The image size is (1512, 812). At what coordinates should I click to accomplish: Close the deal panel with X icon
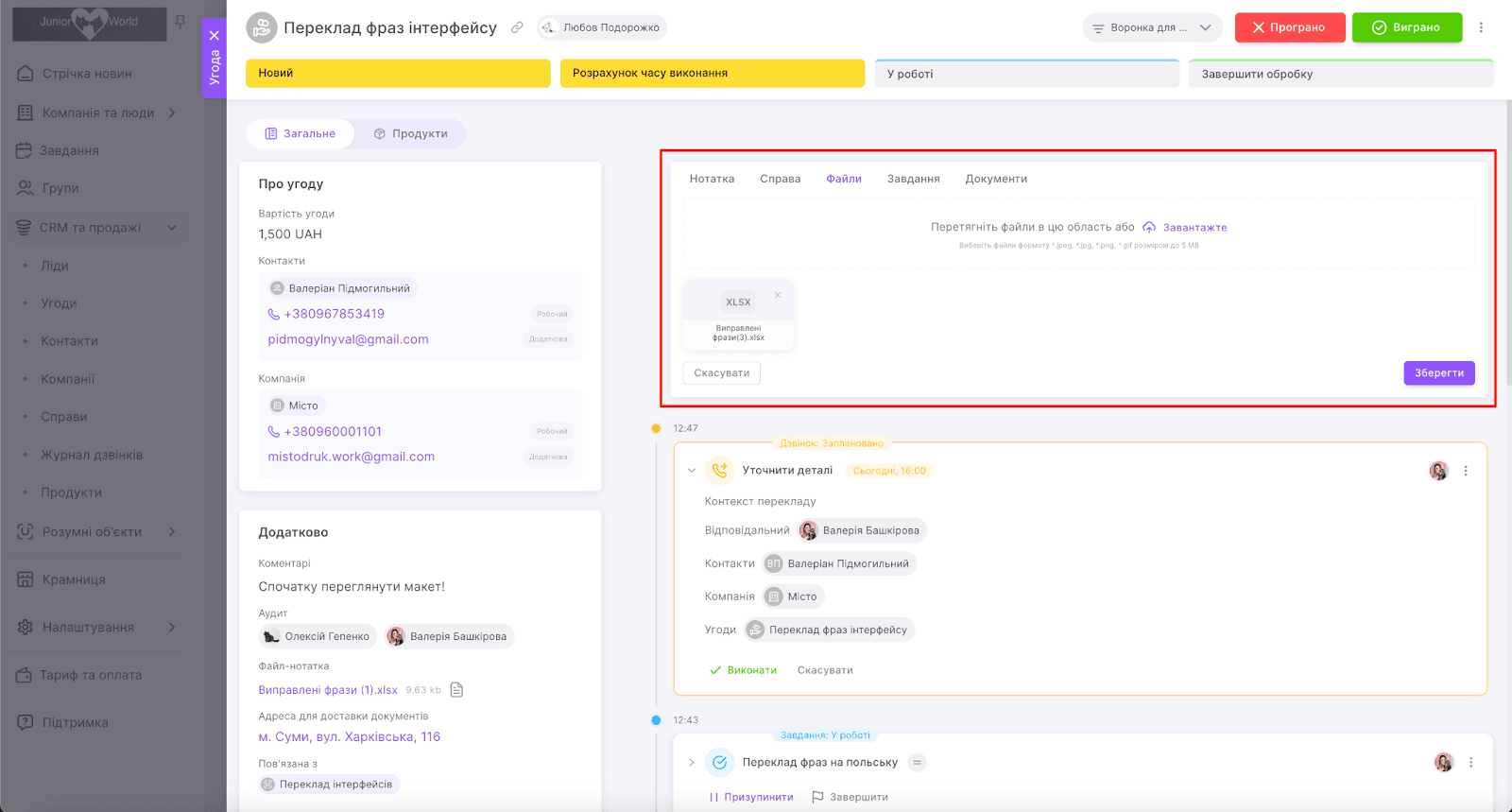pos(215,36)
